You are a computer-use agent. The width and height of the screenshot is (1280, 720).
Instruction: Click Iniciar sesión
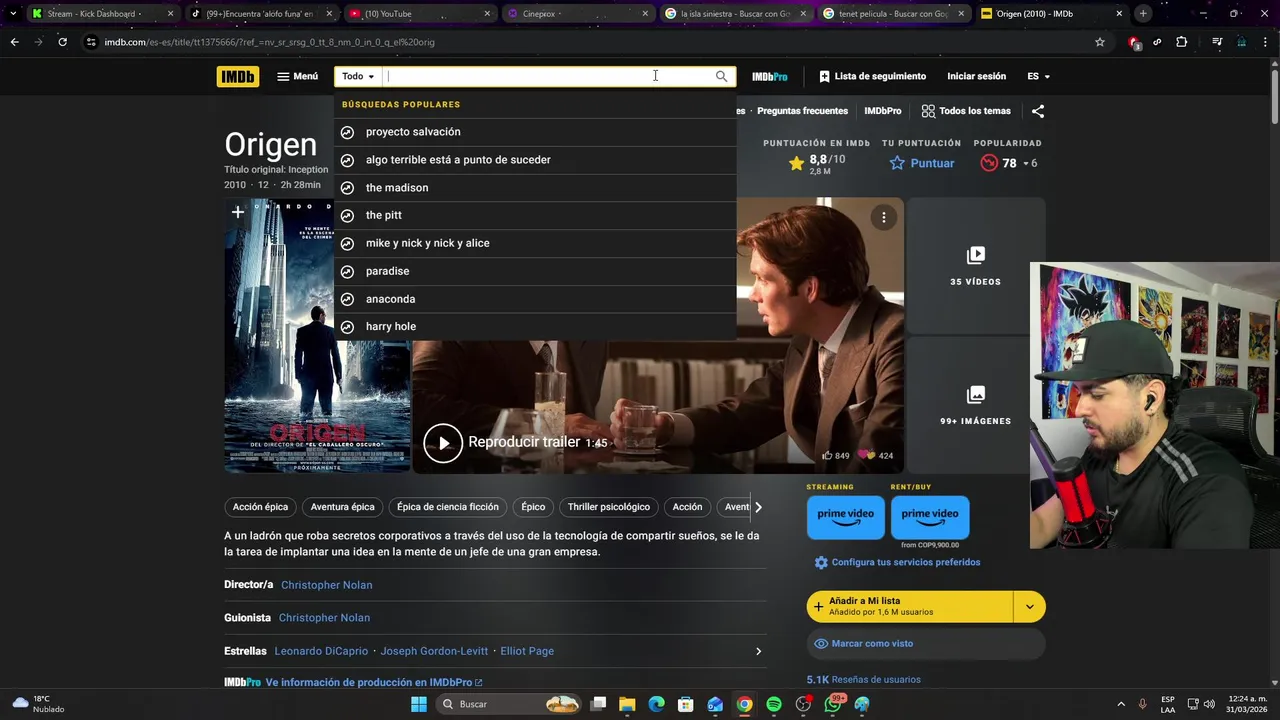click(977, 76)
